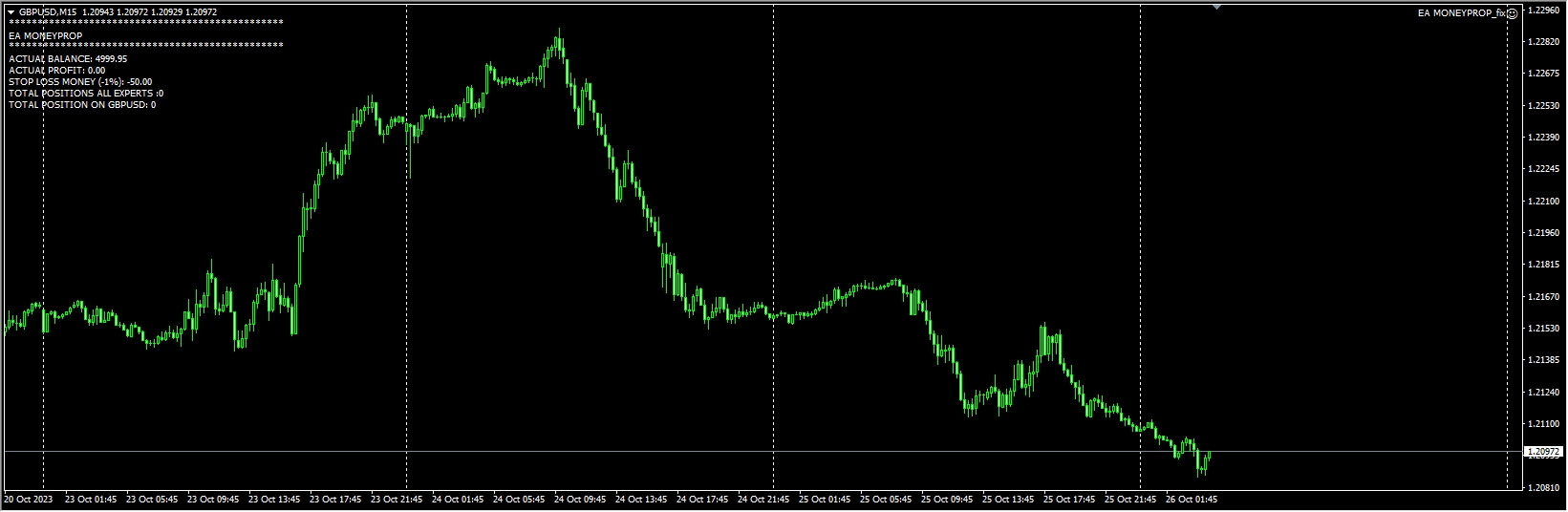
Task: Click the gray chart shift triangle marker
Action: (1216, 7)
